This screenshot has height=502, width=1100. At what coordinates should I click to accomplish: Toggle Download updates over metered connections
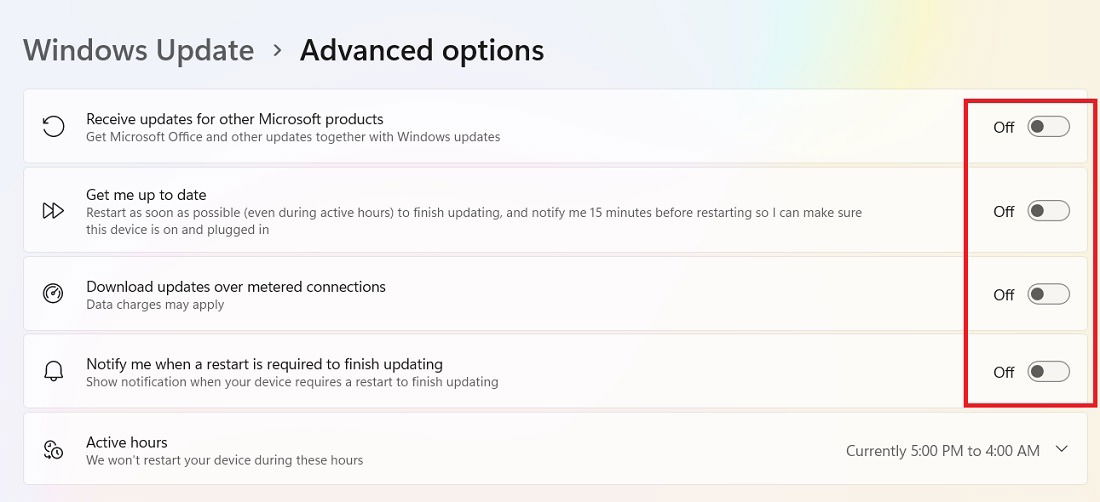pos(1048,294)
